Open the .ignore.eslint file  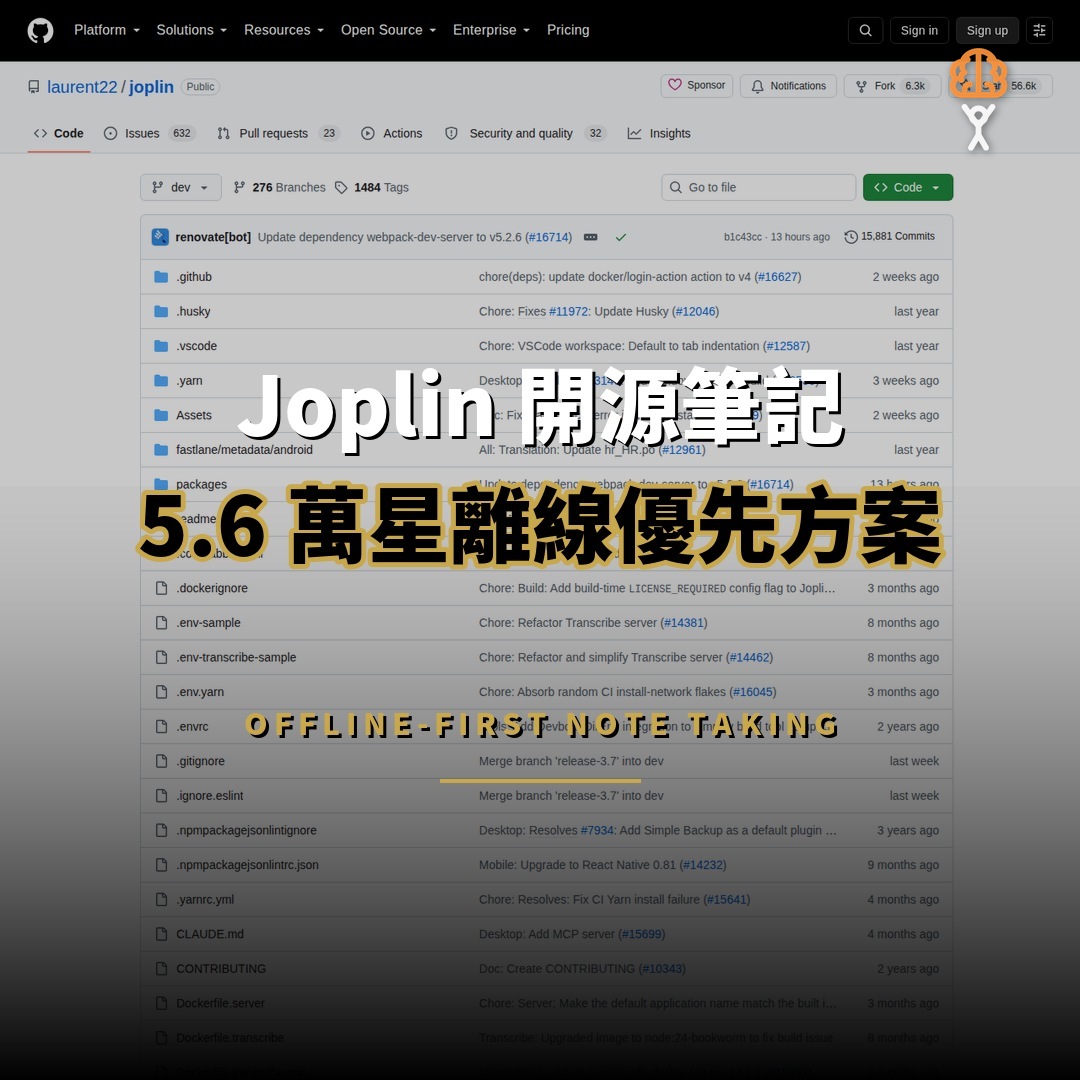tap(210, 796)
